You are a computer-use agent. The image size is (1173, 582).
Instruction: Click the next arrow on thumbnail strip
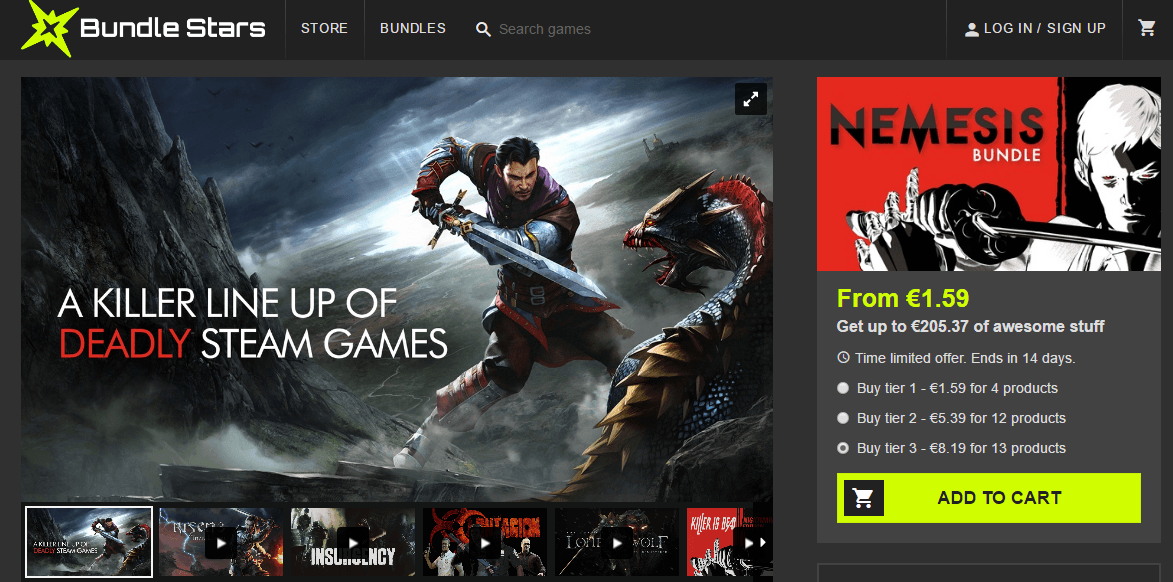point(763,542)
